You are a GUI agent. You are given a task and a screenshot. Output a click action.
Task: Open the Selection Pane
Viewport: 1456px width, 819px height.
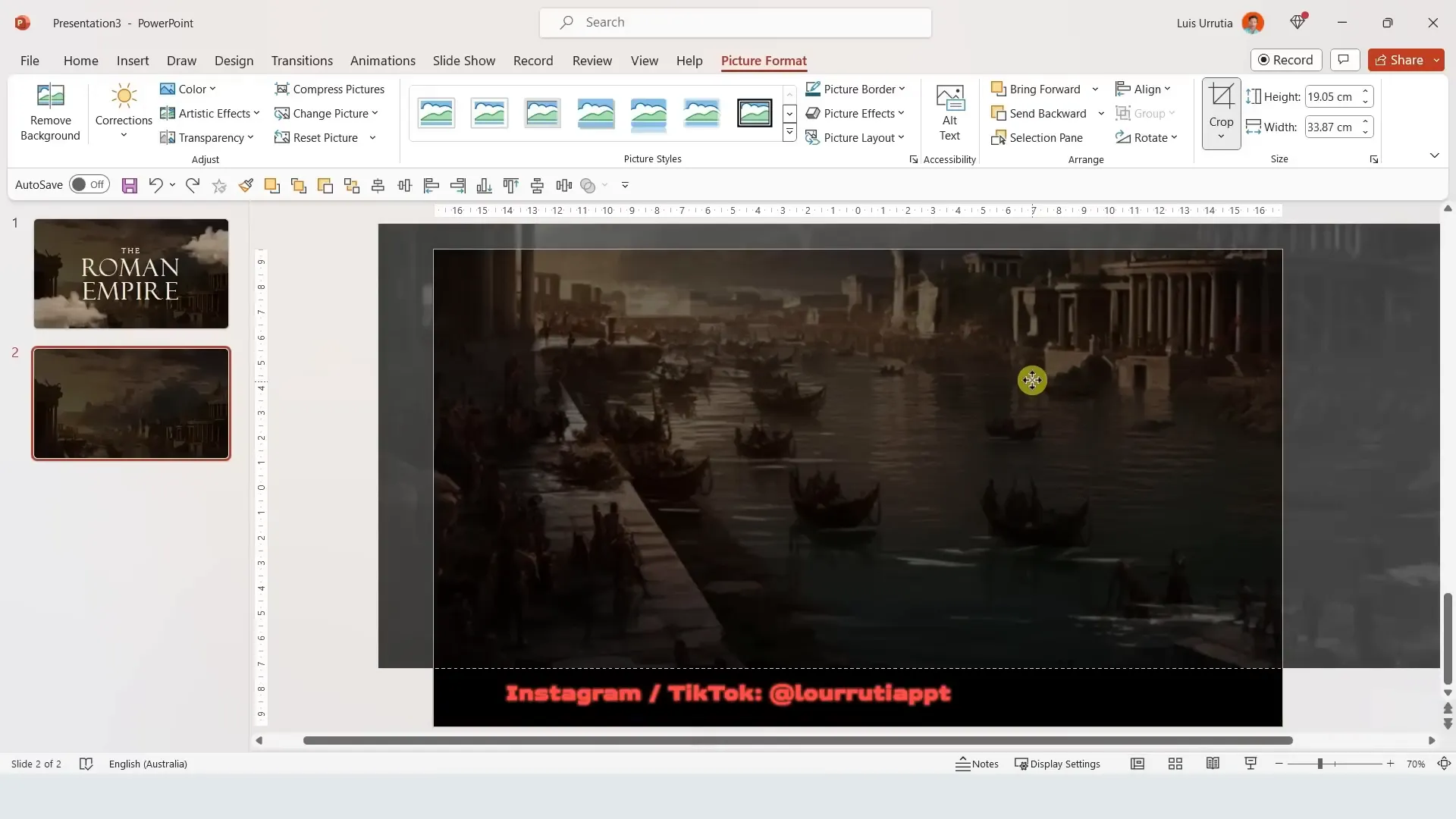point(1037,137)
